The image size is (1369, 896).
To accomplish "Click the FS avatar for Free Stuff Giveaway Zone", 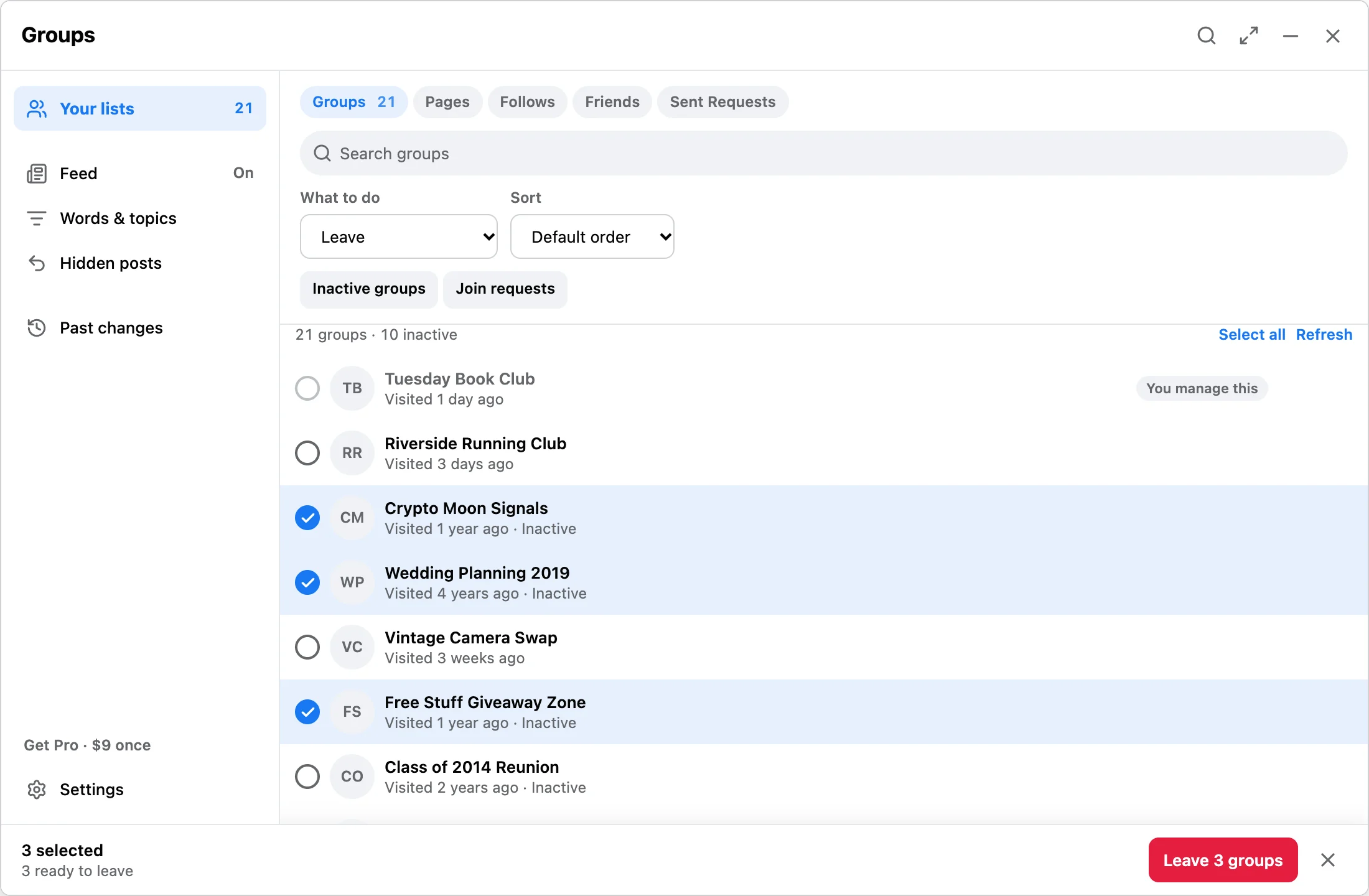I will (352, 712).
